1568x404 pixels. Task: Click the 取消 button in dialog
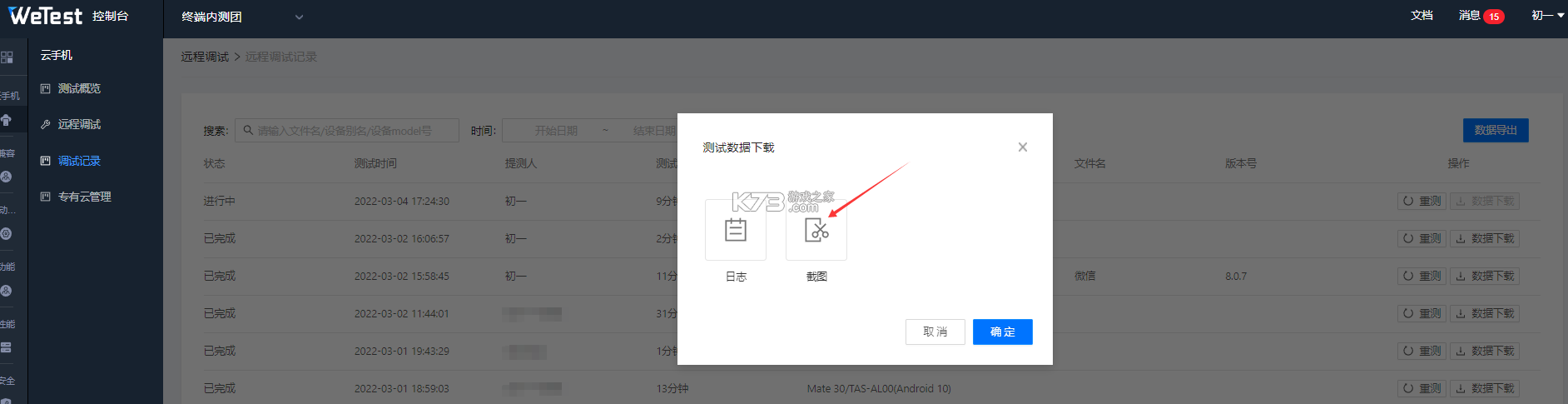(935, 332)
